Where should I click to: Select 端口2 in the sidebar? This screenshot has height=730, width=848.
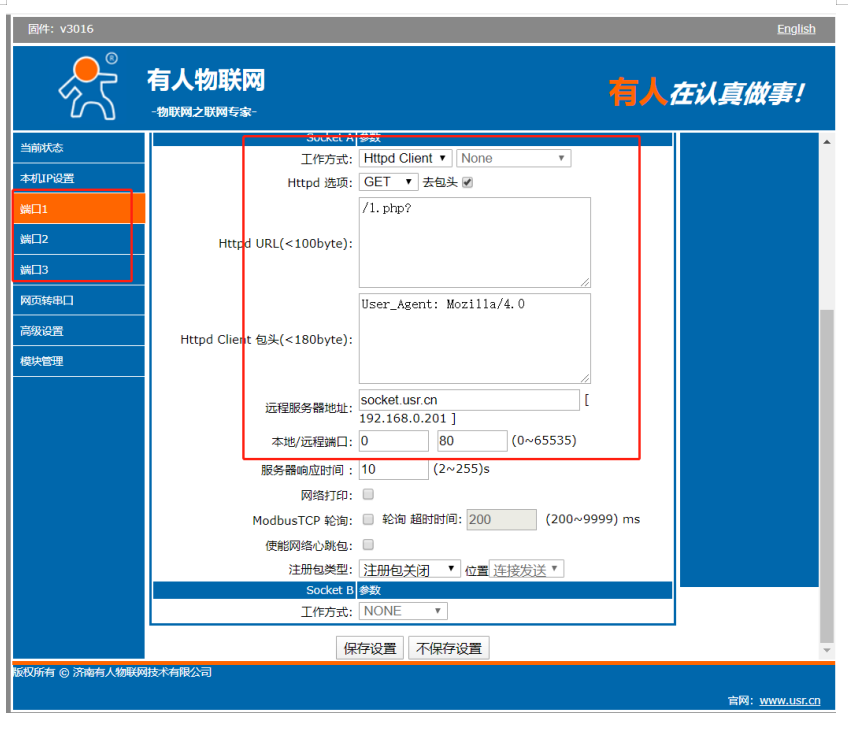coord(78,239)
